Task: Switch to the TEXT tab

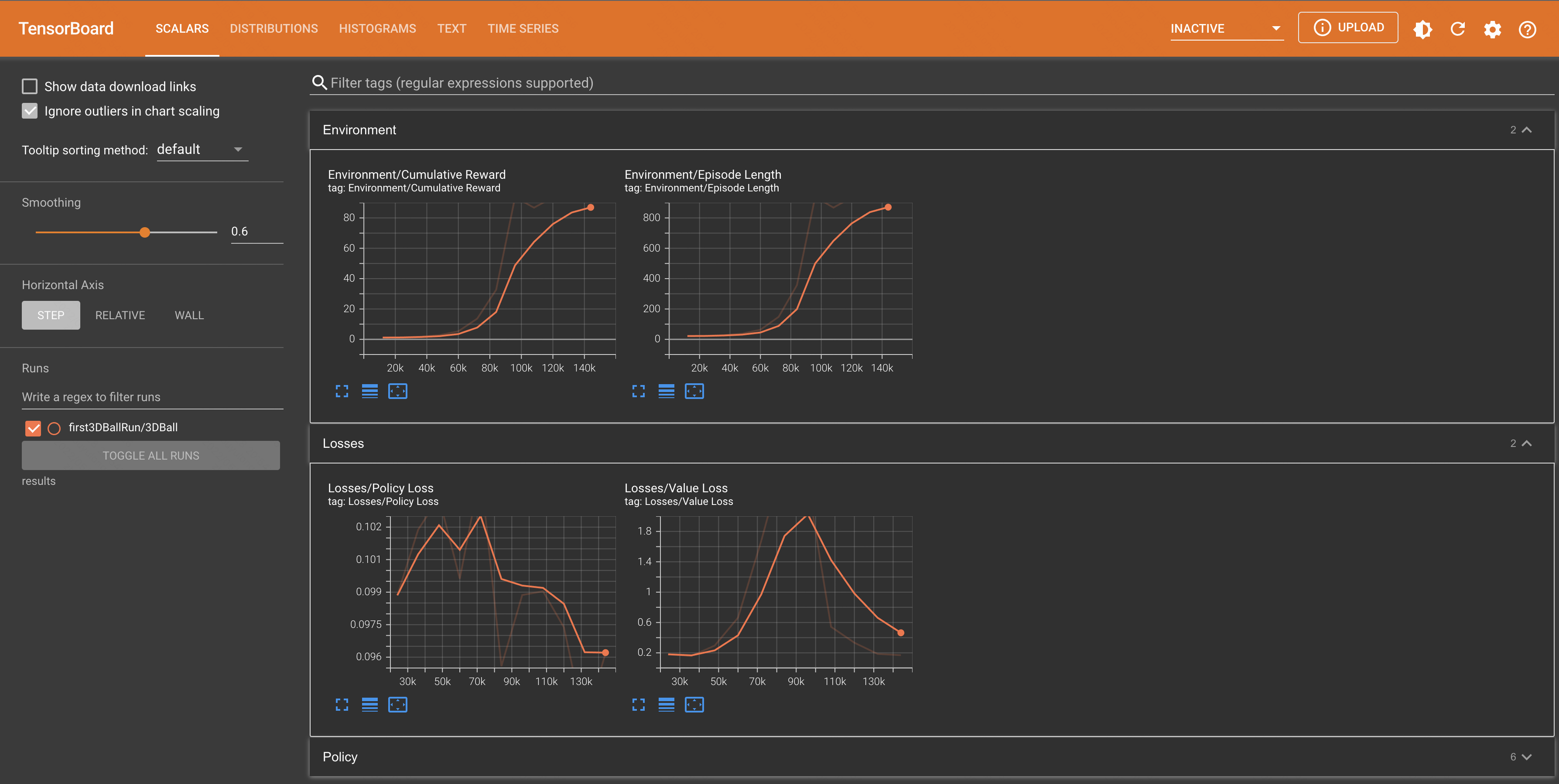Action: pyautogui.click(x=451, y=28)
